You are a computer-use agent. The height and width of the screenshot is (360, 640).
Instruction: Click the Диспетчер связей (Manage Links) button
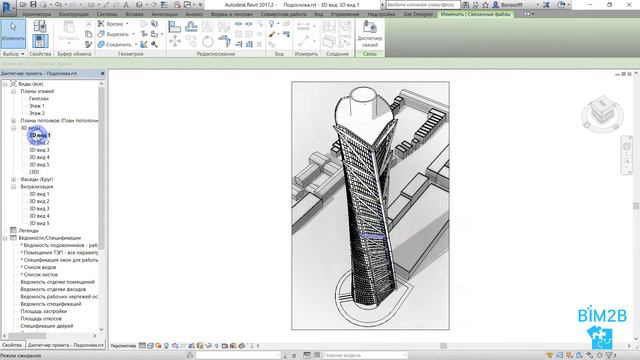coord(369,34)
